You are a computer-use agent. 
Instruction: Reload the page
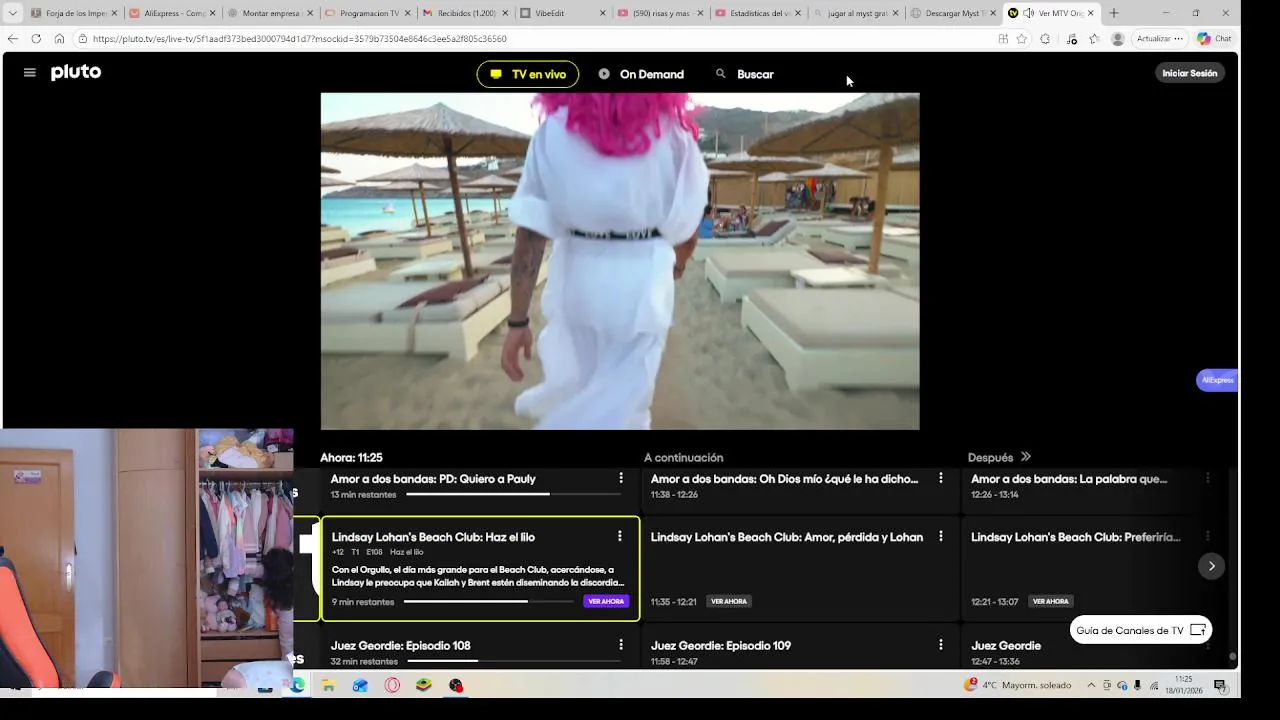pos(36,38)
